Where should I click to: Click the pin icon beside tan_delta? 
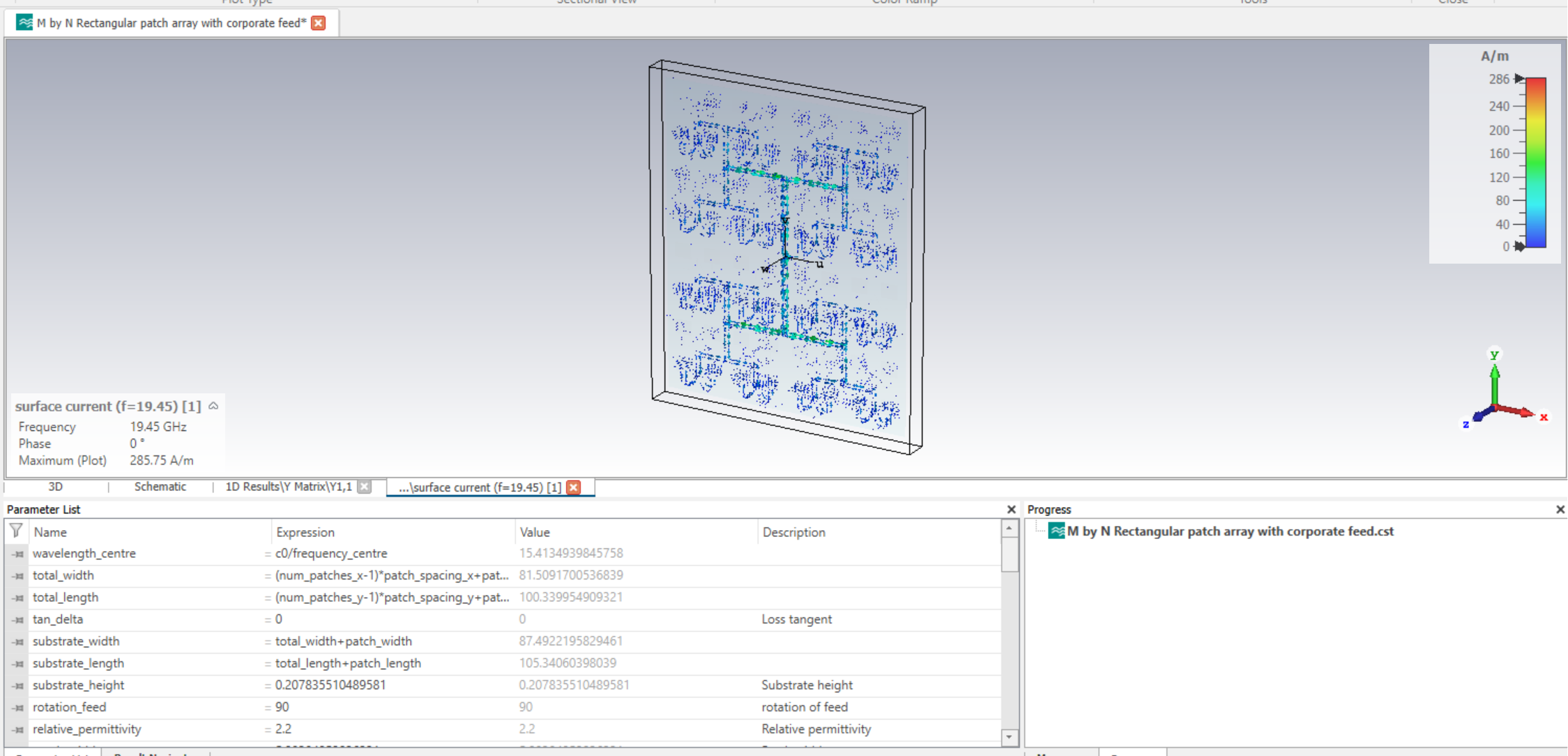coord(18,620)
